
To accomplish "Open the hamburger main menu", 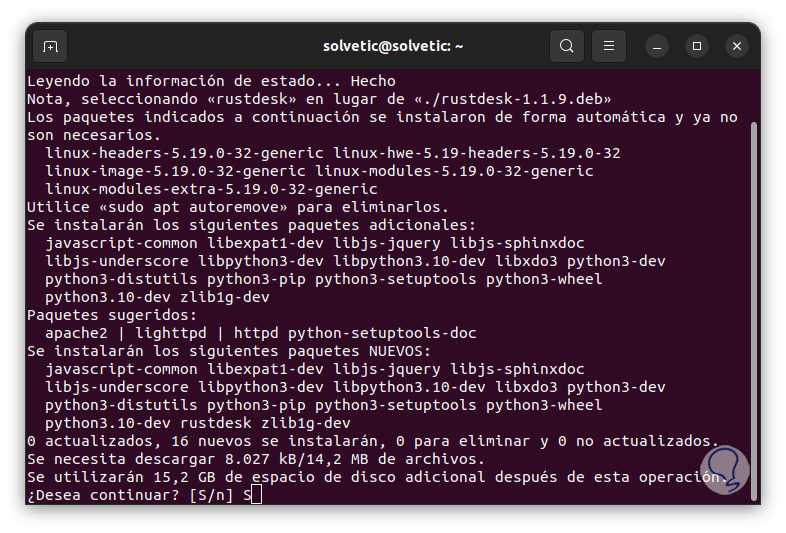I will 608,46.
